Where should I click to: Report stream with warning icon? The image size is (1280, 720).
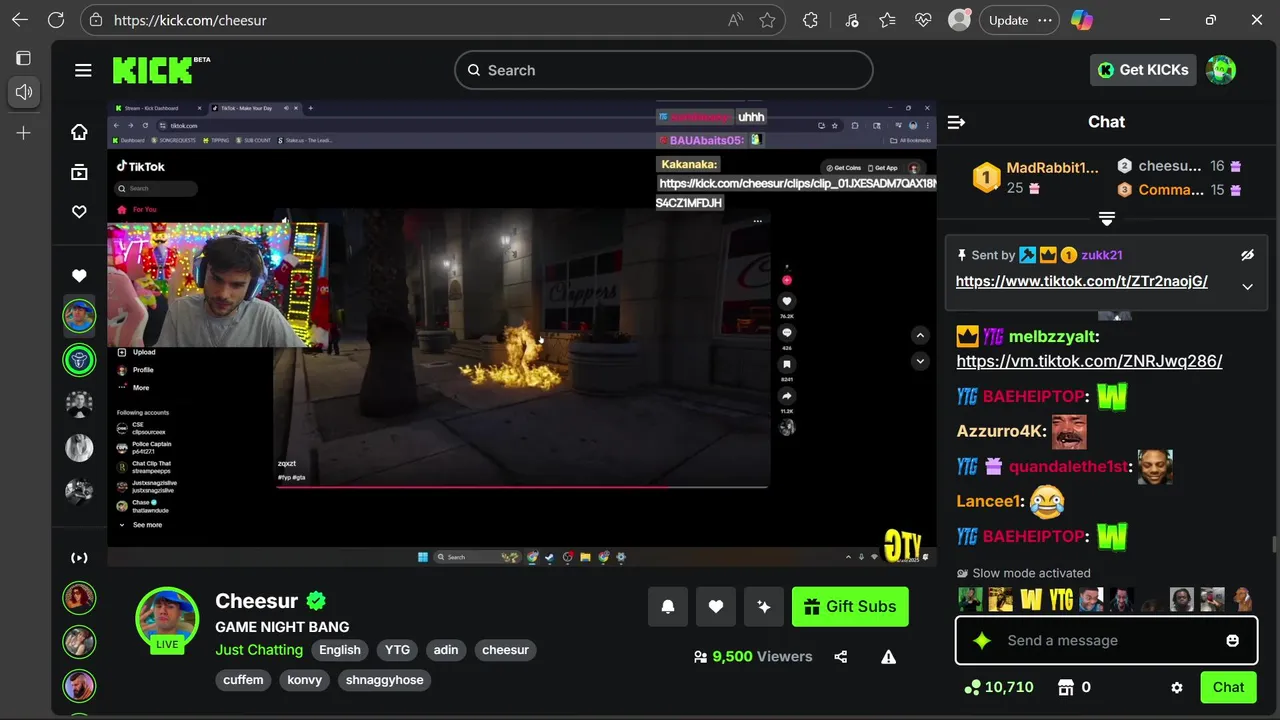[x=888, y=657]
